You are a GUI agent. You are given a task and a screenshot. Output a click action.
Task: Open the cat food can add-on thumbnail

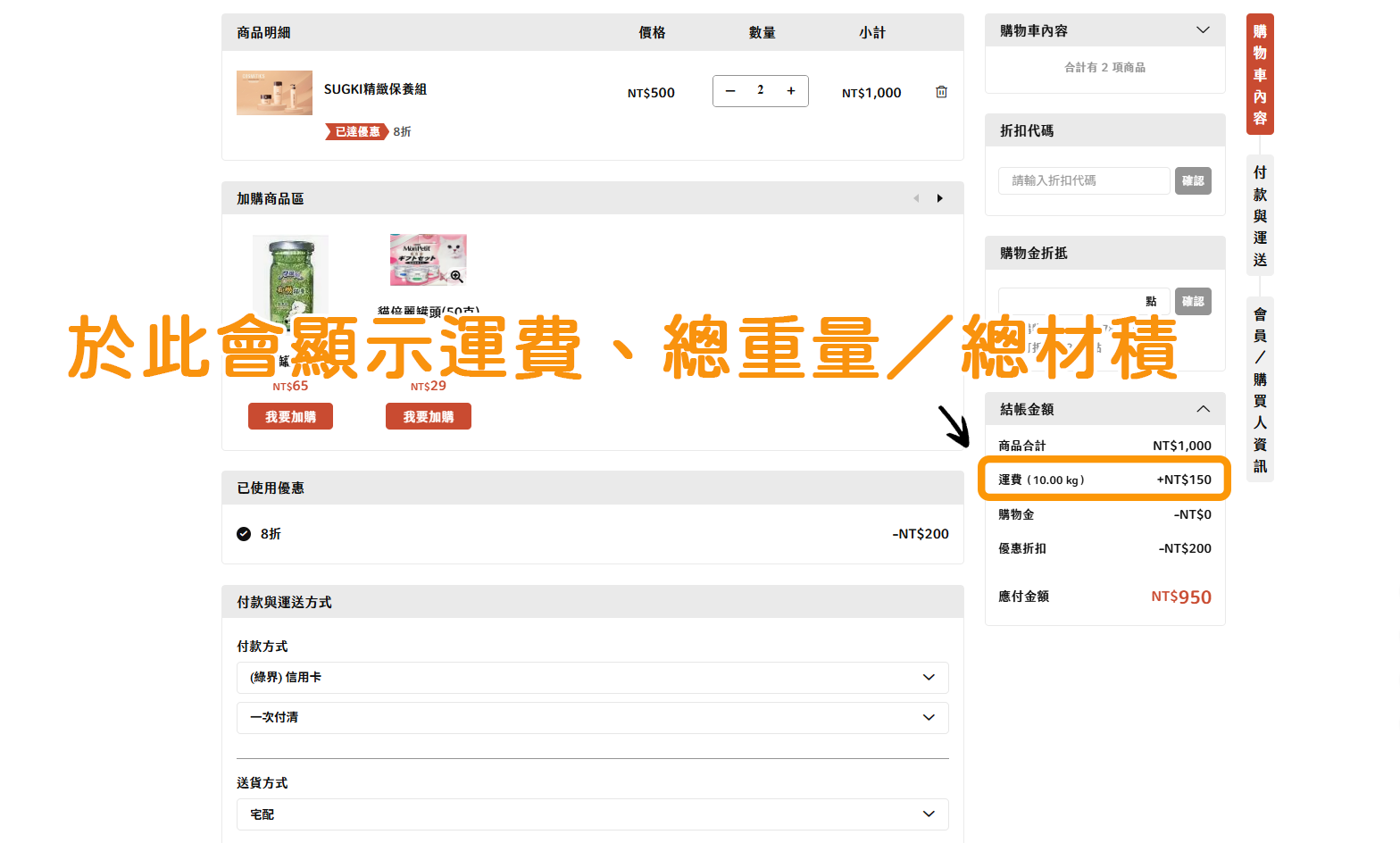point(429,260)
